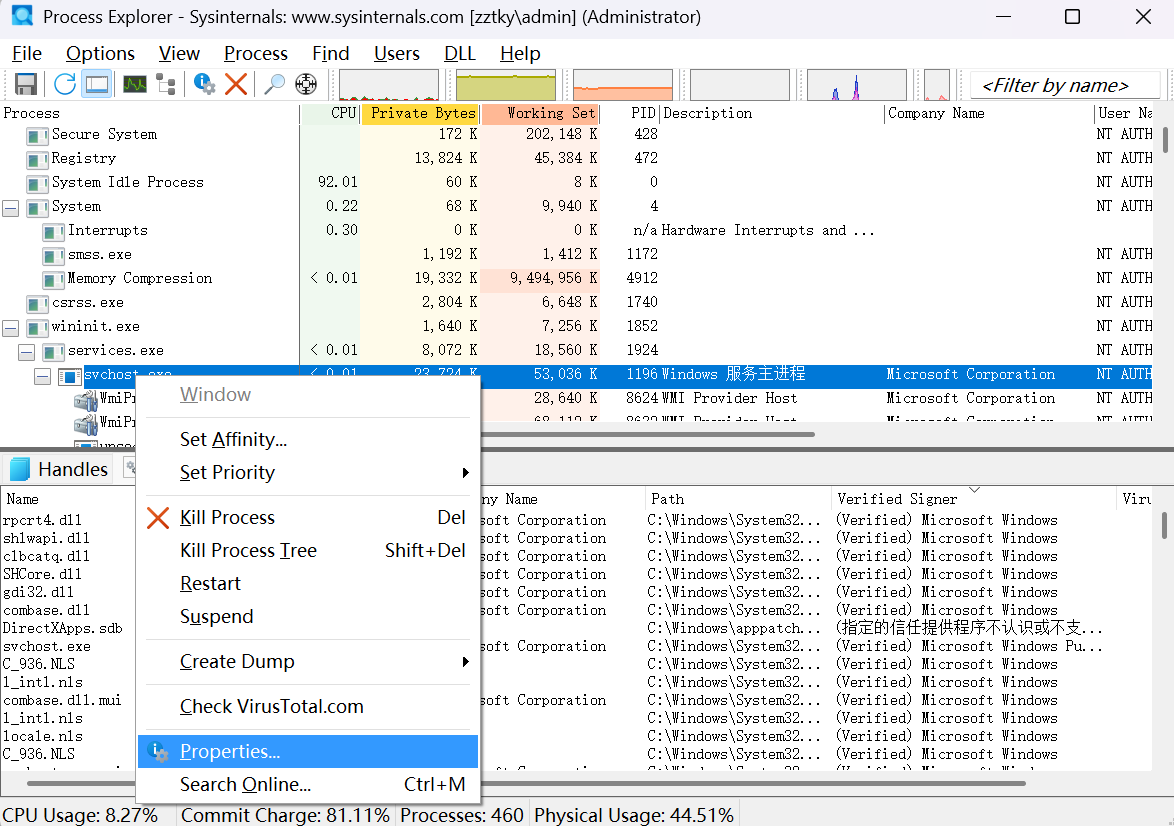Viewport: 1174px width, 826px height.
Task: Open the View menu
Action: click(179, 53)
